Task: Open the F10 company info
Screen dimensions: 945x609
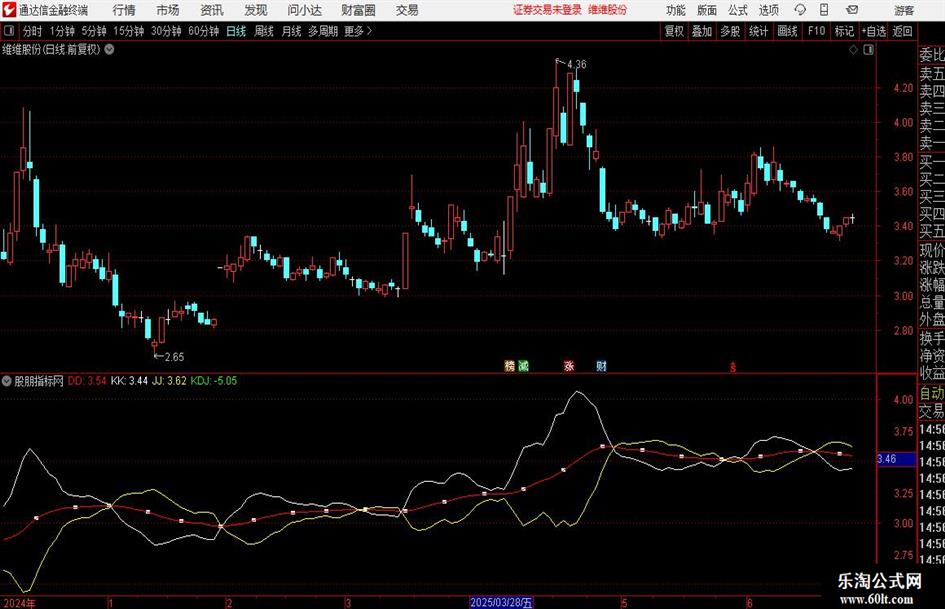Action: click(817, 31)
